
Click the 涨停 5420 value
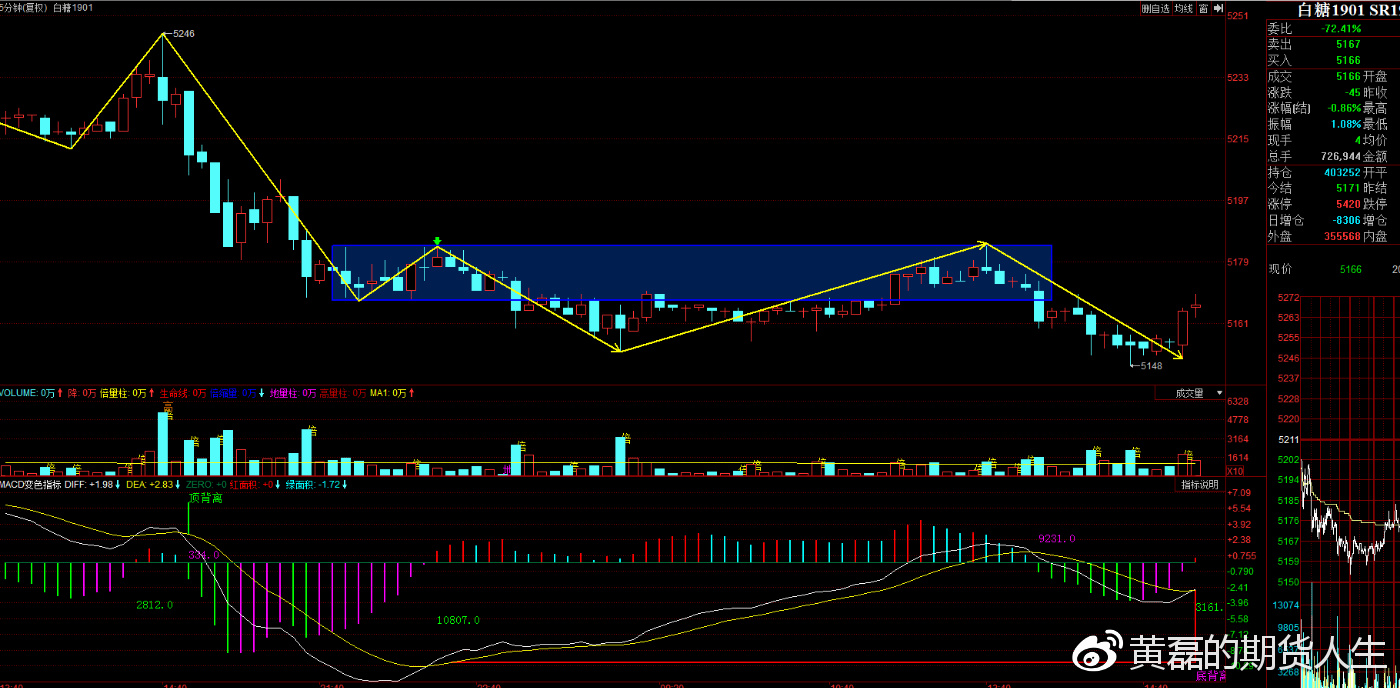click(x=1348, y=204)
